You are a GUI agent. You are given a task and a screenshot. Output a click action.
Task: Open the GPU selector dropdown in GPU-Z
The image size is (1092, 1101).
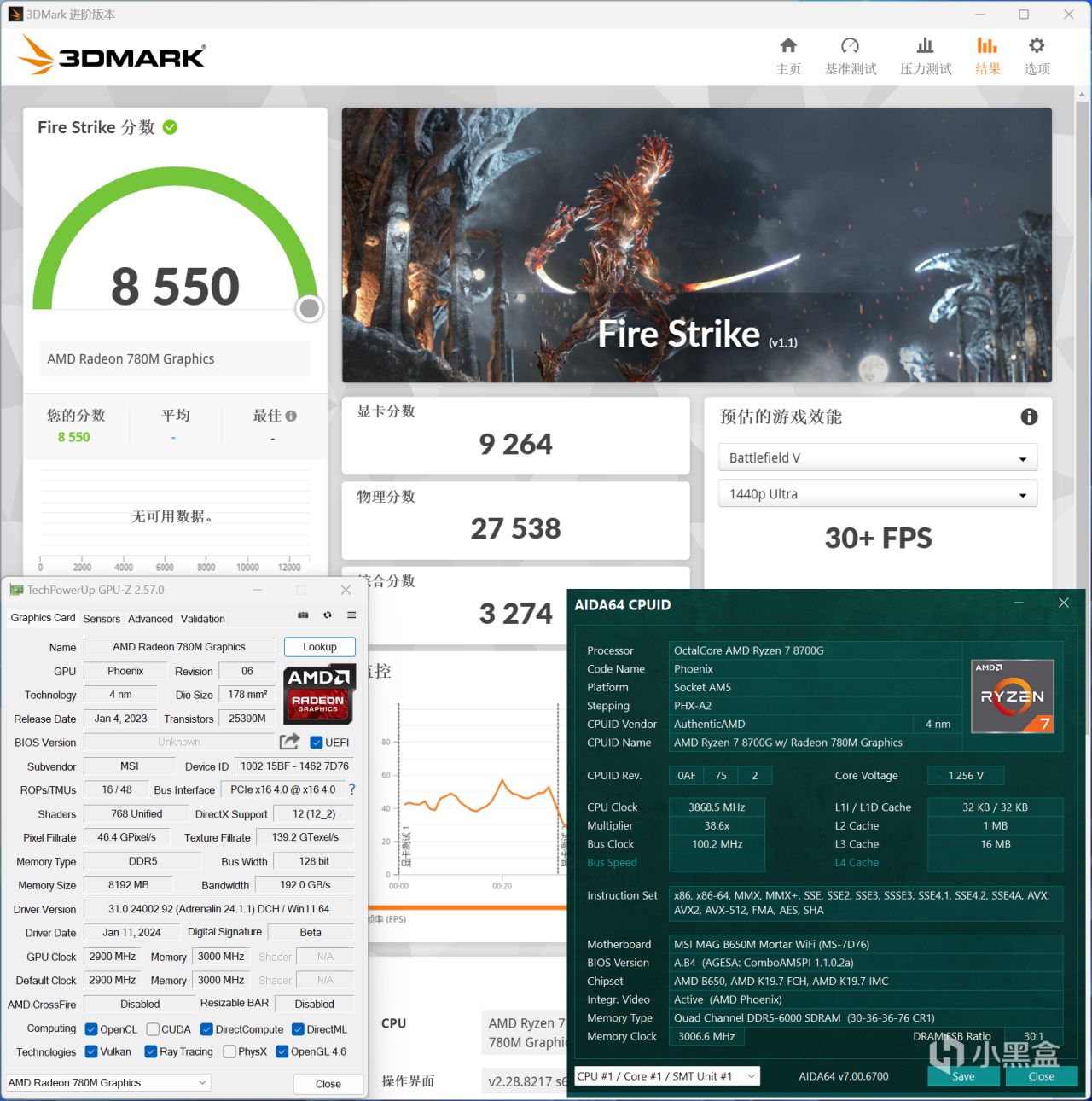point(108,1082)
